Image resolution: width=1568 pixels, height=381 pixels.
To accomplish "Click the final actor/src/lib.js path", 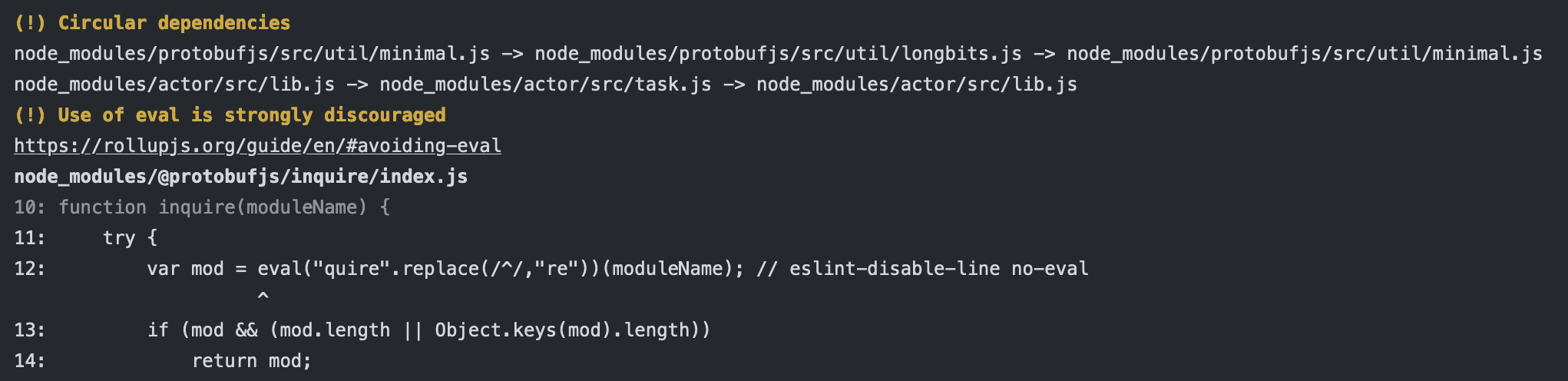I will pos(916,84).
